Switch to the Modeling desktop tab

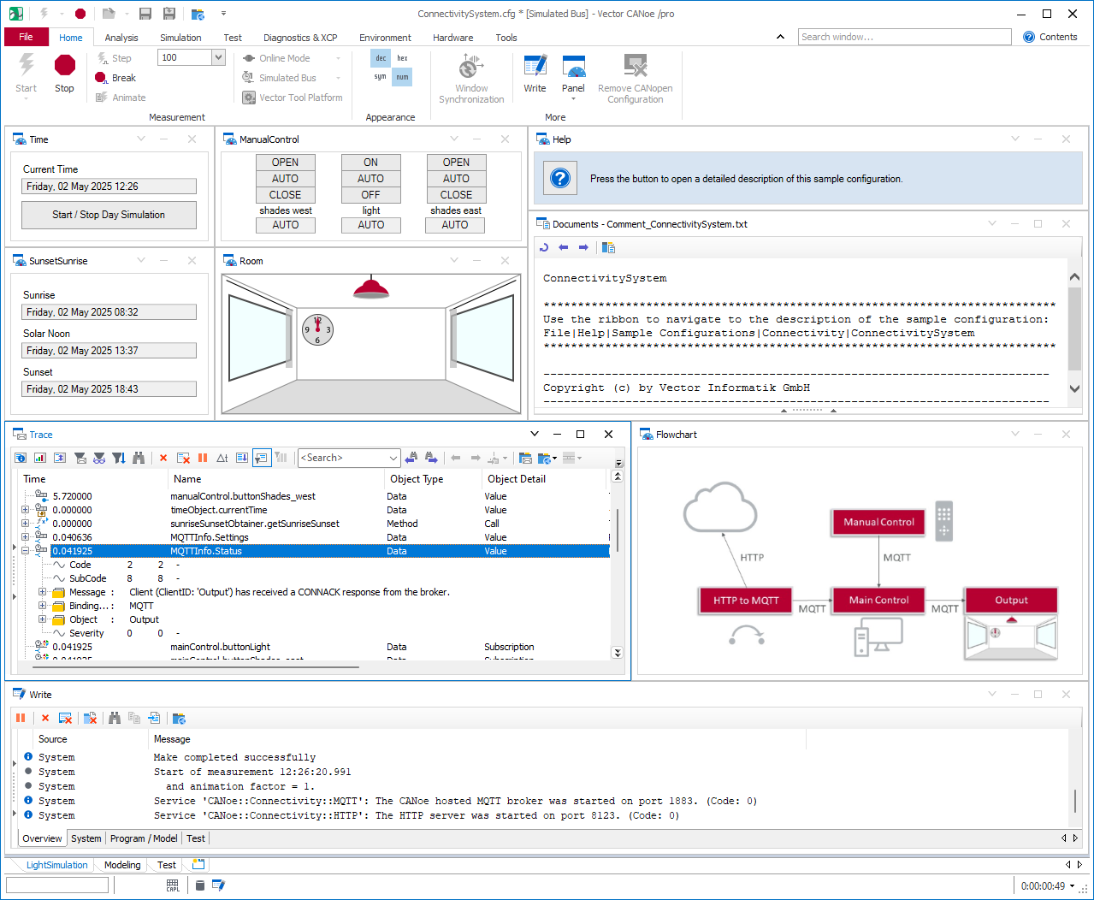pyautogui.click(x=122, y=865)
